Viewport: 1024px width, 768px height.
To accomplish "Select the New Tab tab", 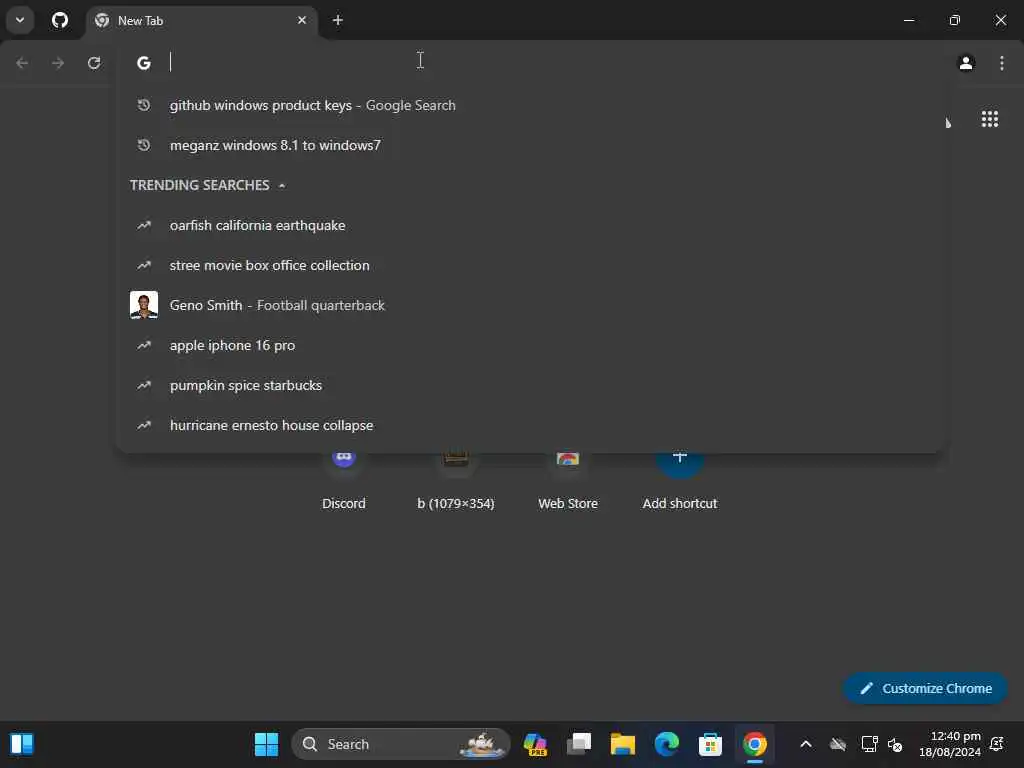I will click(200, 20).
